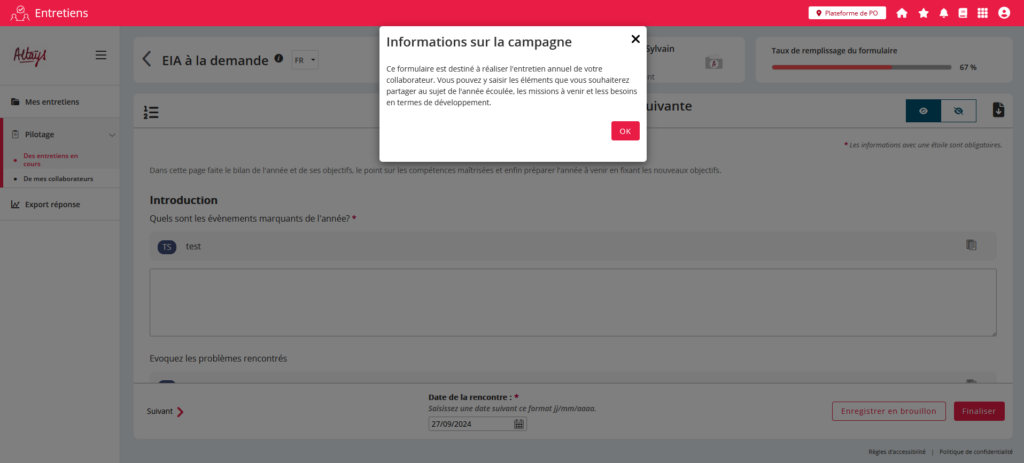Click the download document icon

(x=998, y=110)
